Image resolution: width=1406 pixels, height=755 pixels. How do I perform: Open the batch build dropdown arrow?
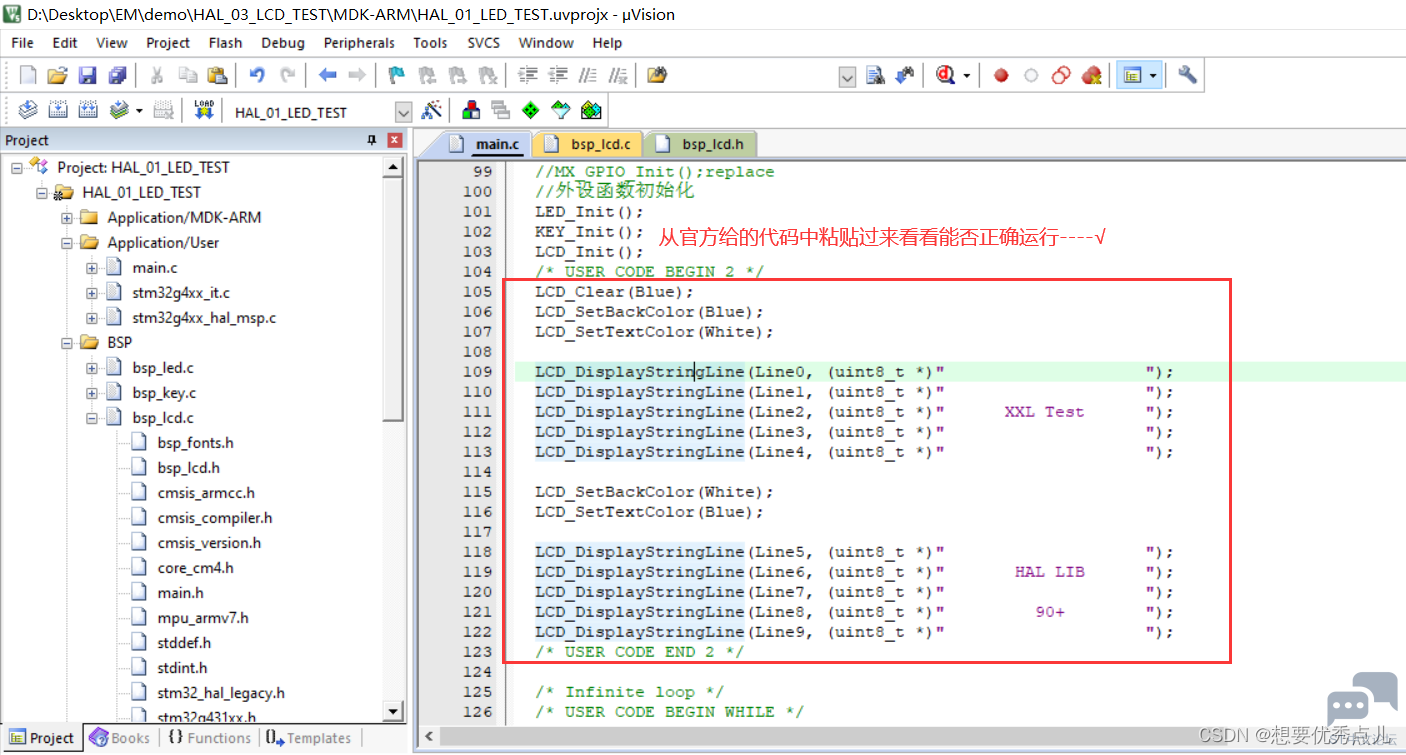[139, 111]
